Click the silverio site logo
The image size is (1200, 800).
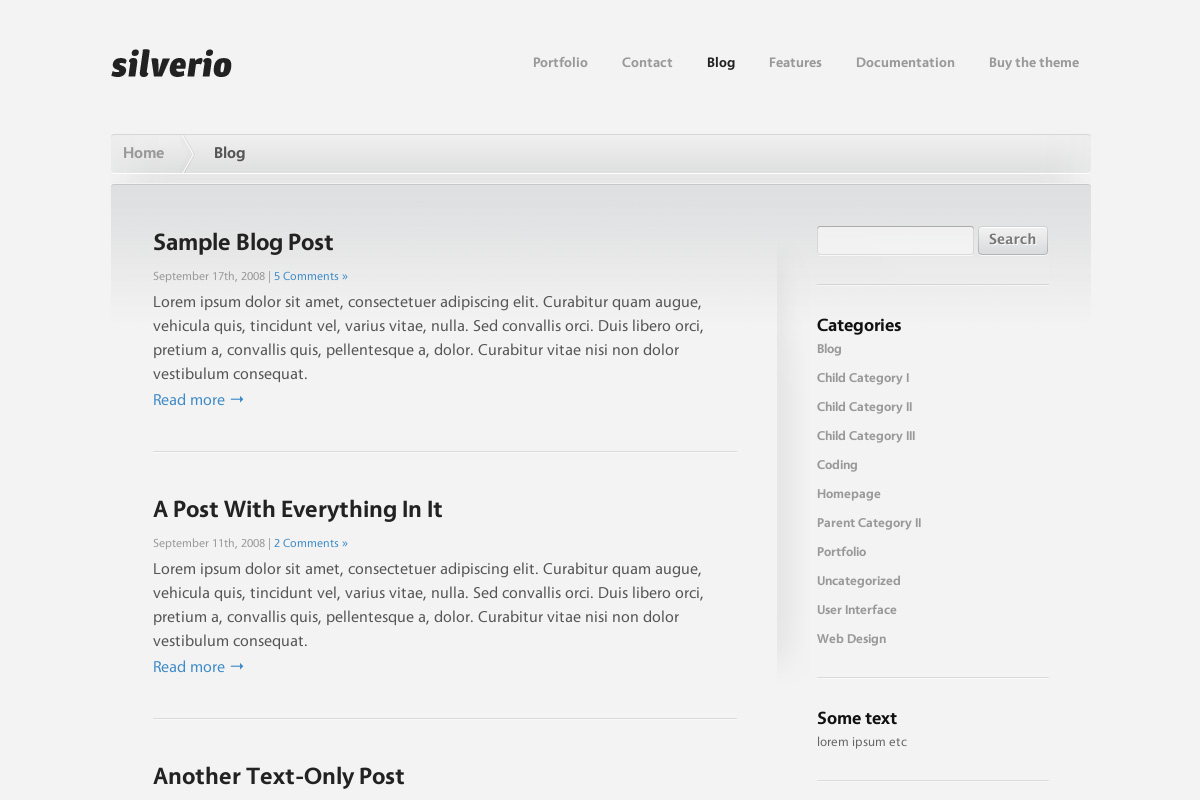[x=171, y=64]
